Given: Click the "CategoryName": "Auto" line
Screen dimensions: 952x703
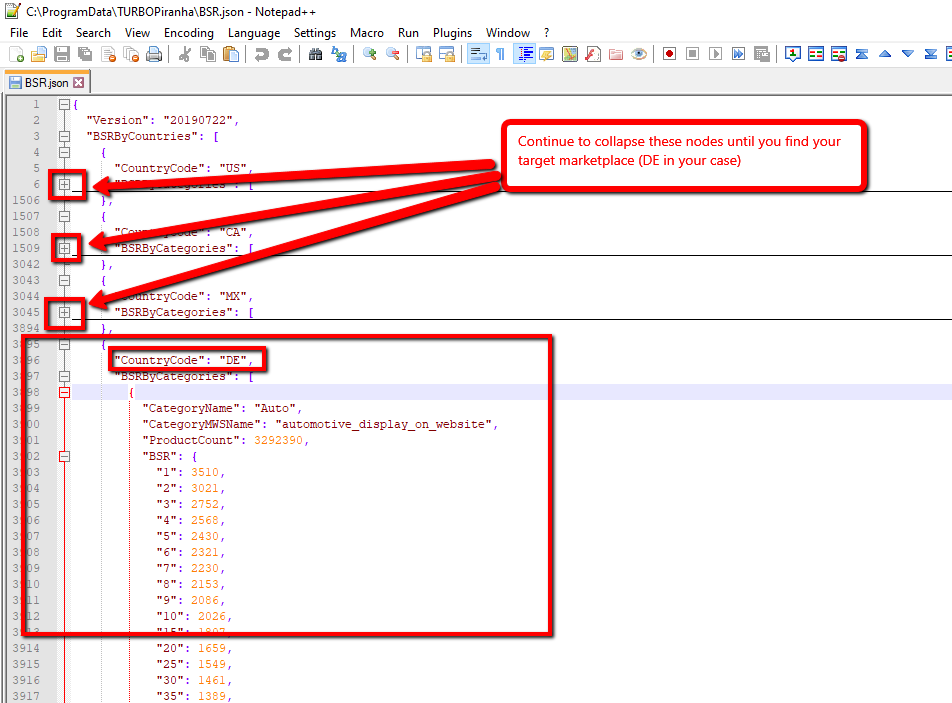Looking at the screenshot, I should coord(222,409).
